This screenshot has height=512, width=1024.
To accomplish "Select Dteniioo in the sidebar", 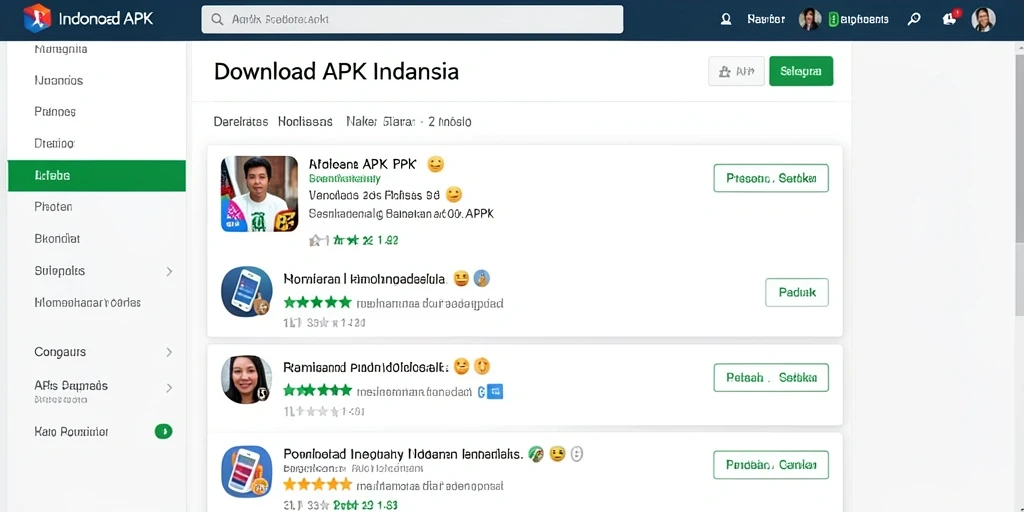I will pos(54,143).
